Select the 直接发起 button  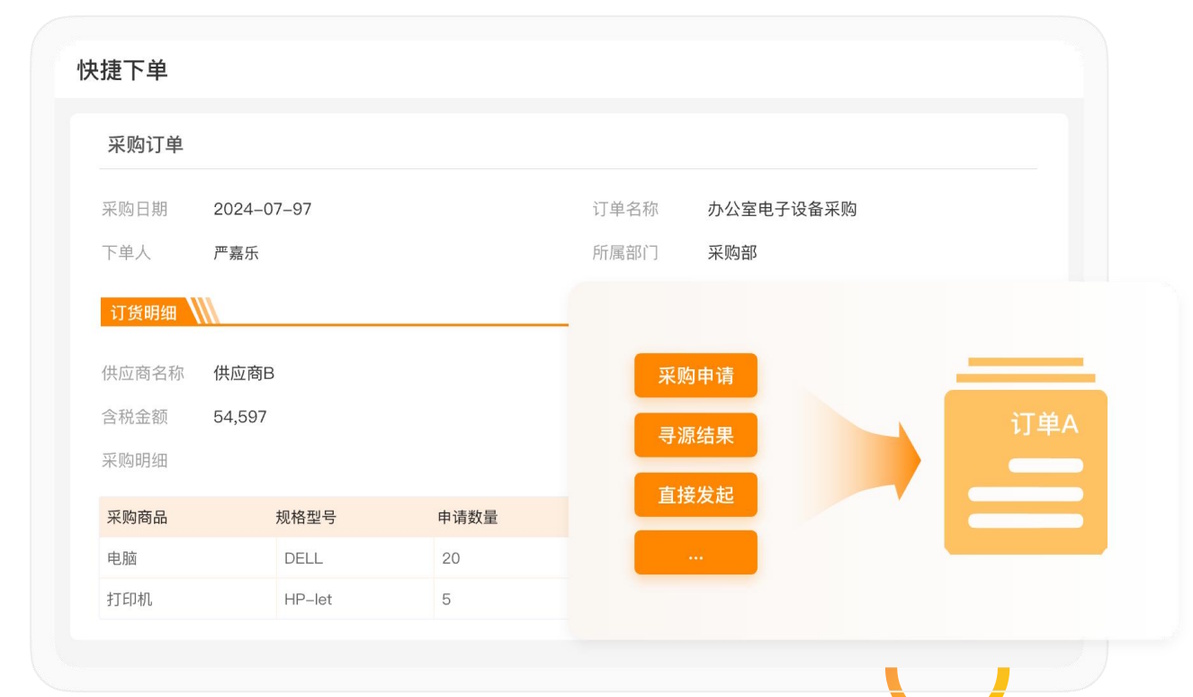[695, 495]
